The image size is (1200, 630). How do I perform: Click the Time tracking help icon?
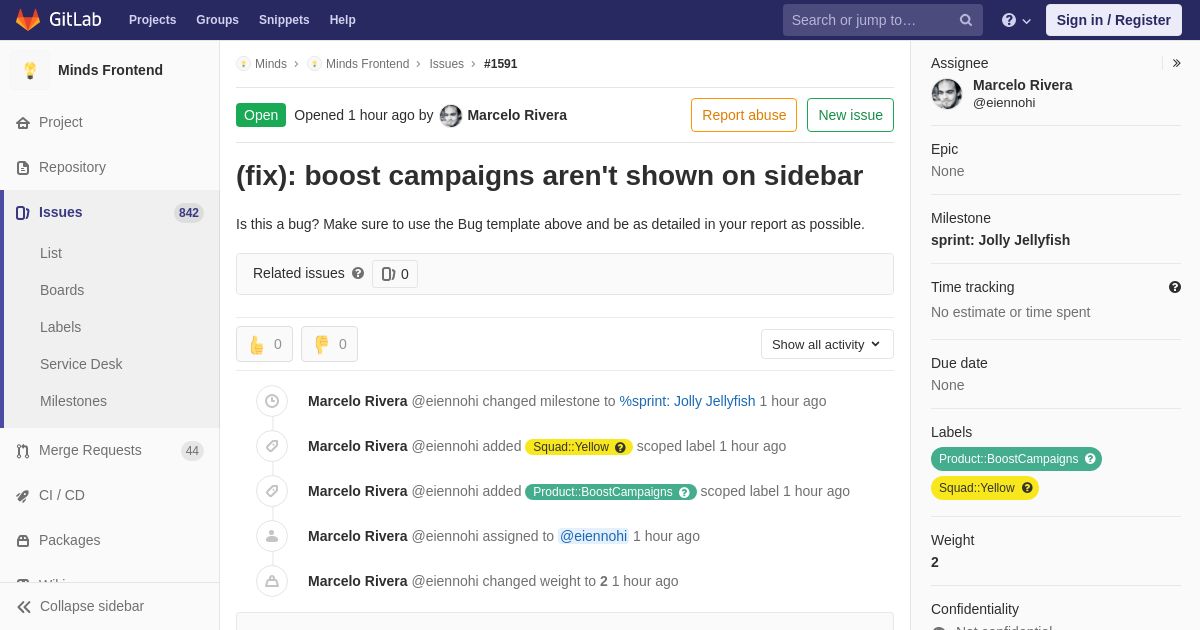click(1175, 287)
